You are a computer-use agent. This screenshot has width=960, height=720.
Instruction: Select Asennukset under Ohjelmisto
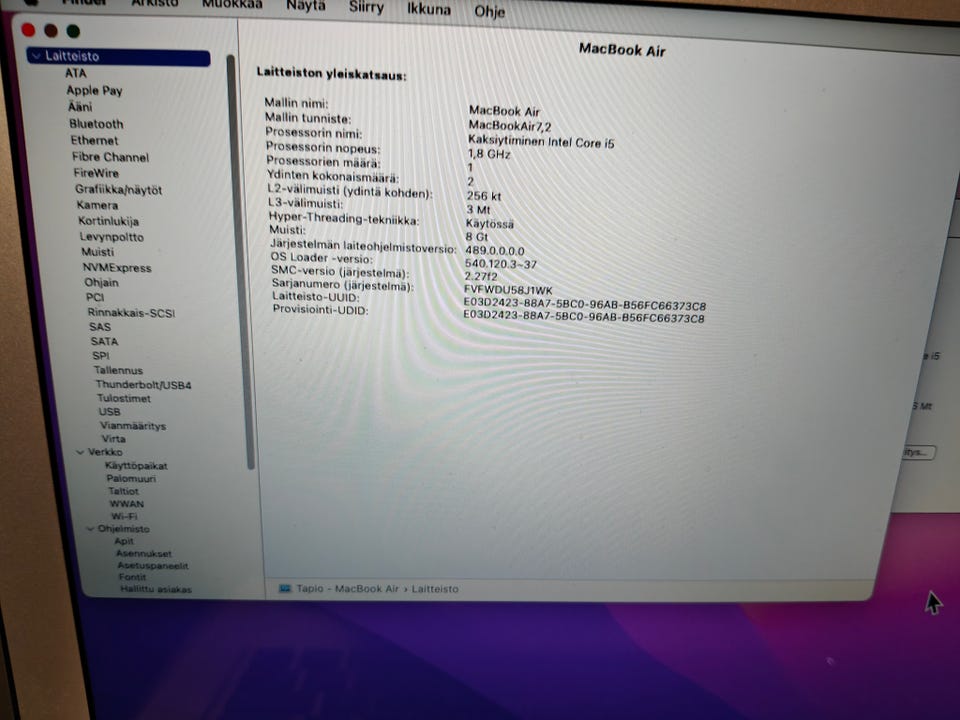pyautogui.click(x=144, y=553)
